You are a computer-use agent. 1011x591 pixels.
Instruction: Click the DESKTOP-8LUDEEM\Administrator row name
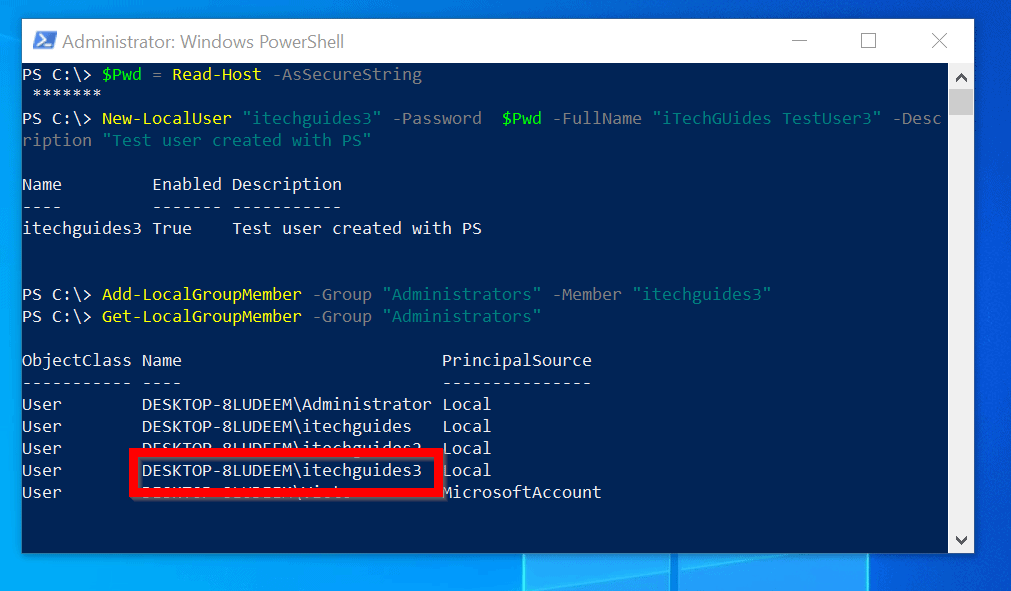click(286, 404)
